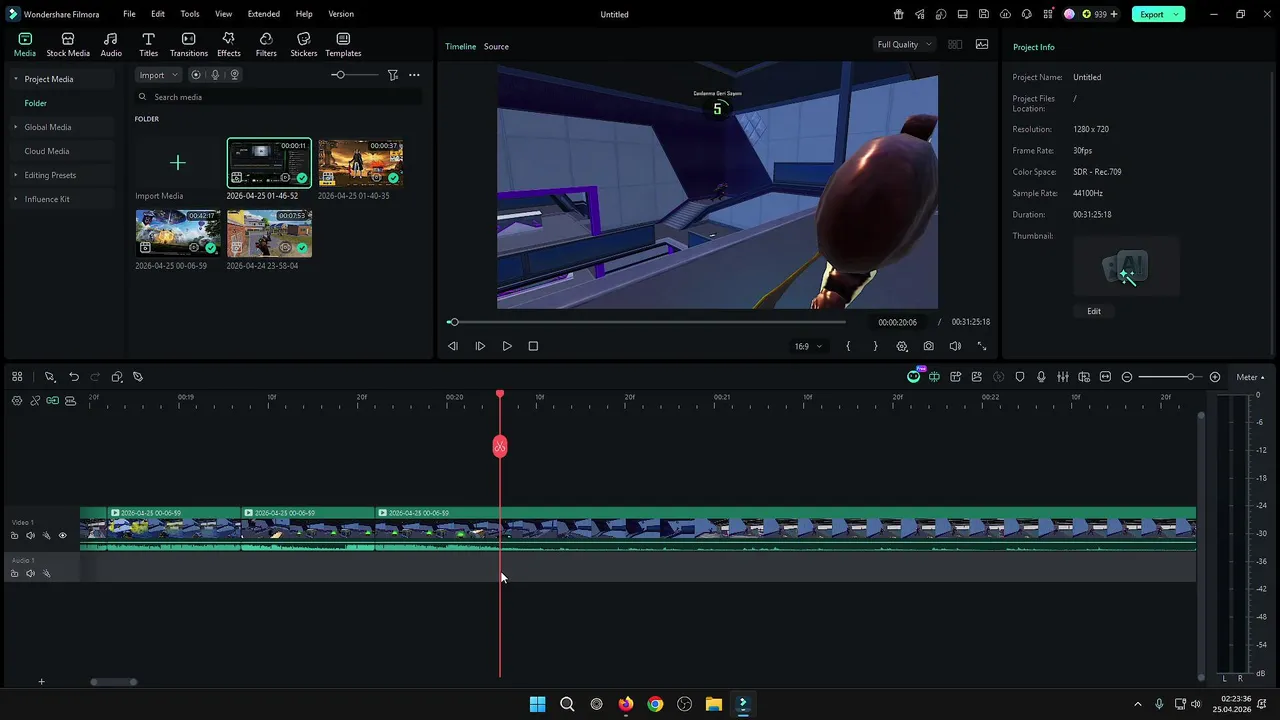This screenshot has height=720, width=1280.
Task: Open preview volume control
Action: tap(955, 346)
